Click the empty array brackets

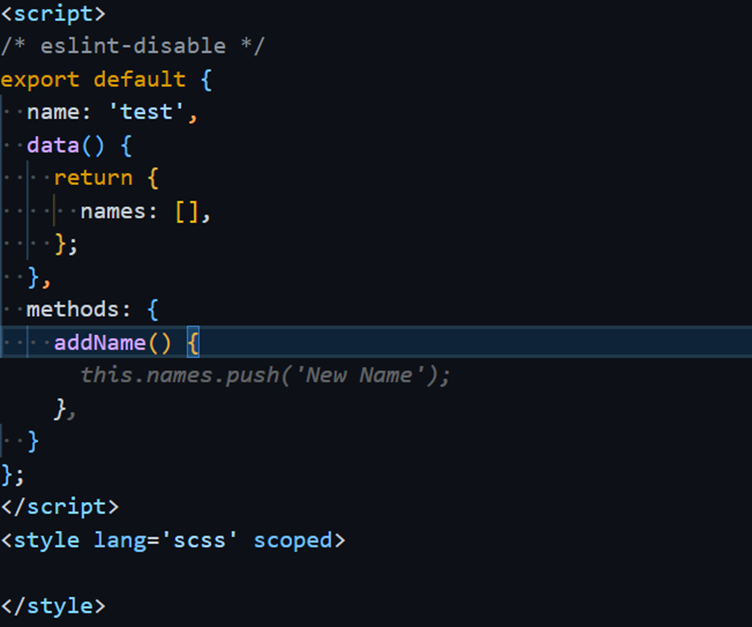click(x=187, y=212)
